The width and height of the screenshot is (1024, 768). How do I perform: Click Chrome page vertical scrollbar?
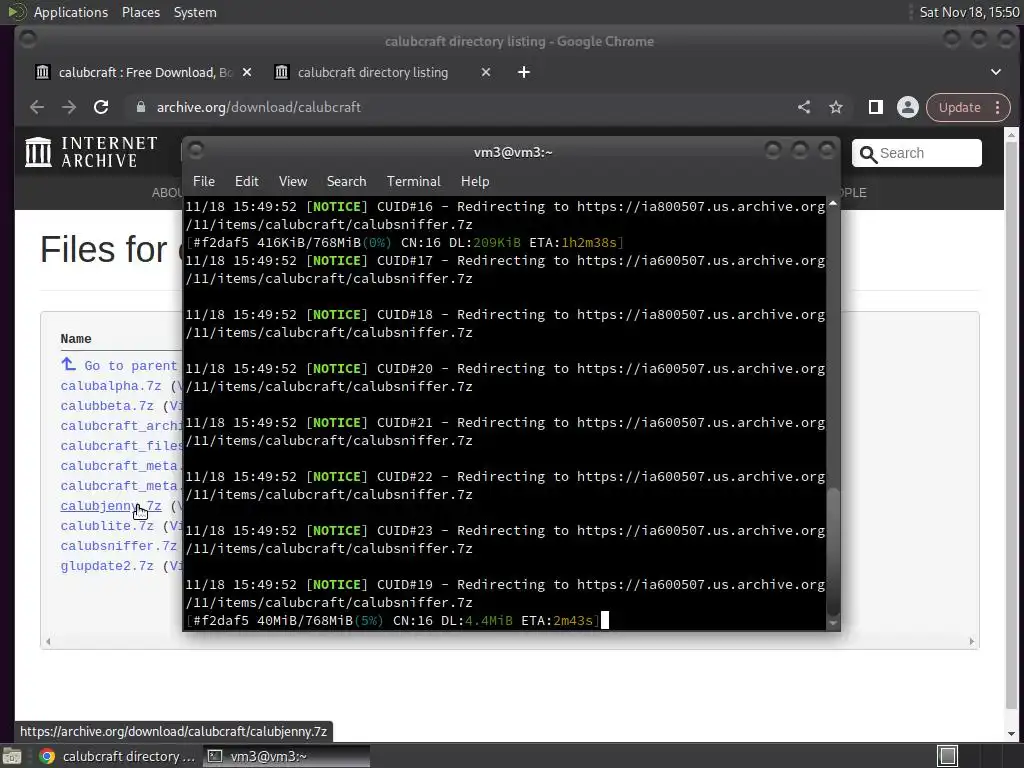tap(1011, 424)
